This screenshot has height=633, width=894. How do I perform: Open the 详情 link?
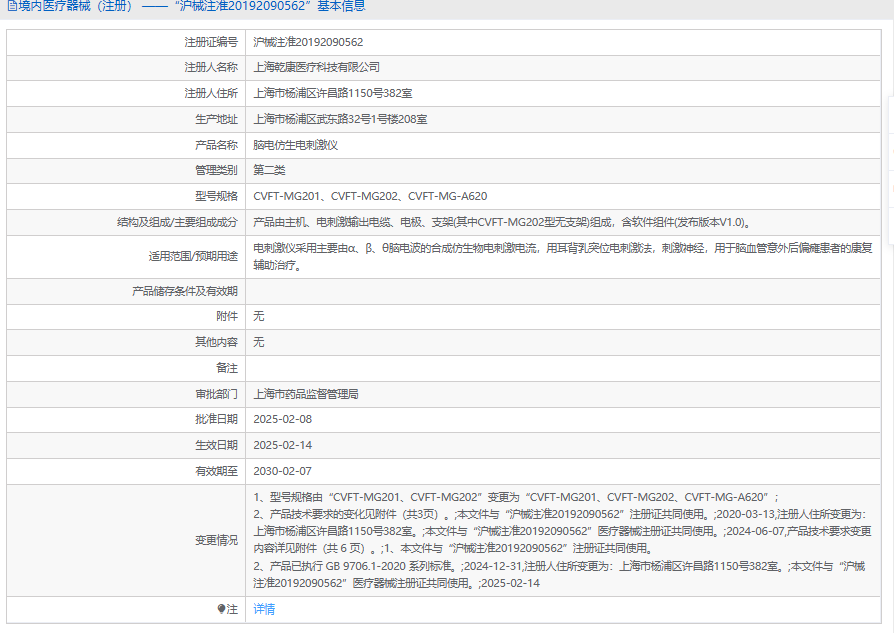tap(264, 609)
